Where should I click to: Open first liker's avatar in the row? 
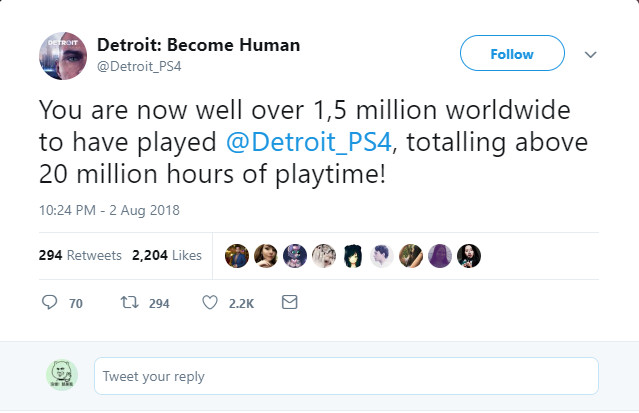(237, 255)
